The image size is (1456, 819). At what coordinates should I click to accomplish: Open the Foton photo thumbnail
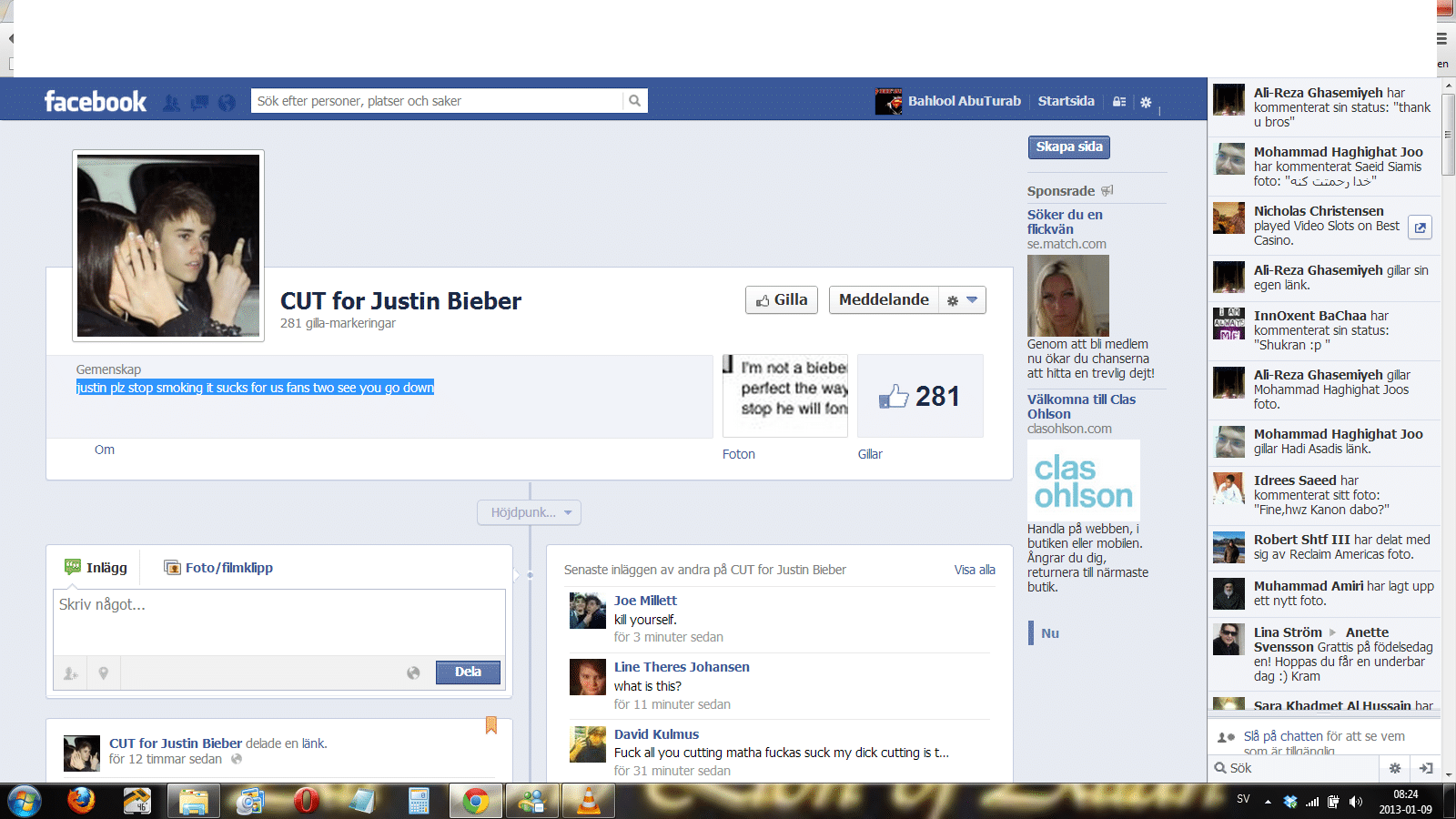pyautogui.click(x=785, y=397)
